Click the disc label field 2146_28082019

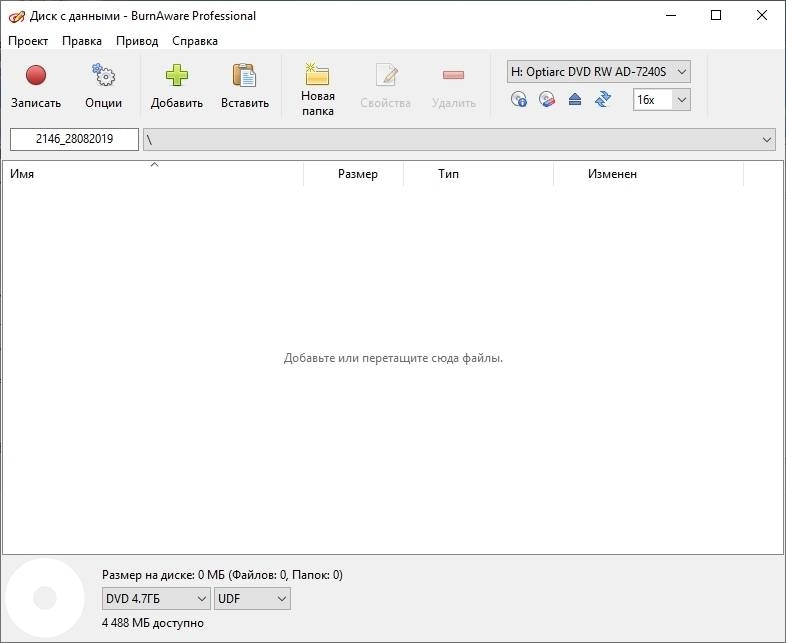click(x=74, y=139)
